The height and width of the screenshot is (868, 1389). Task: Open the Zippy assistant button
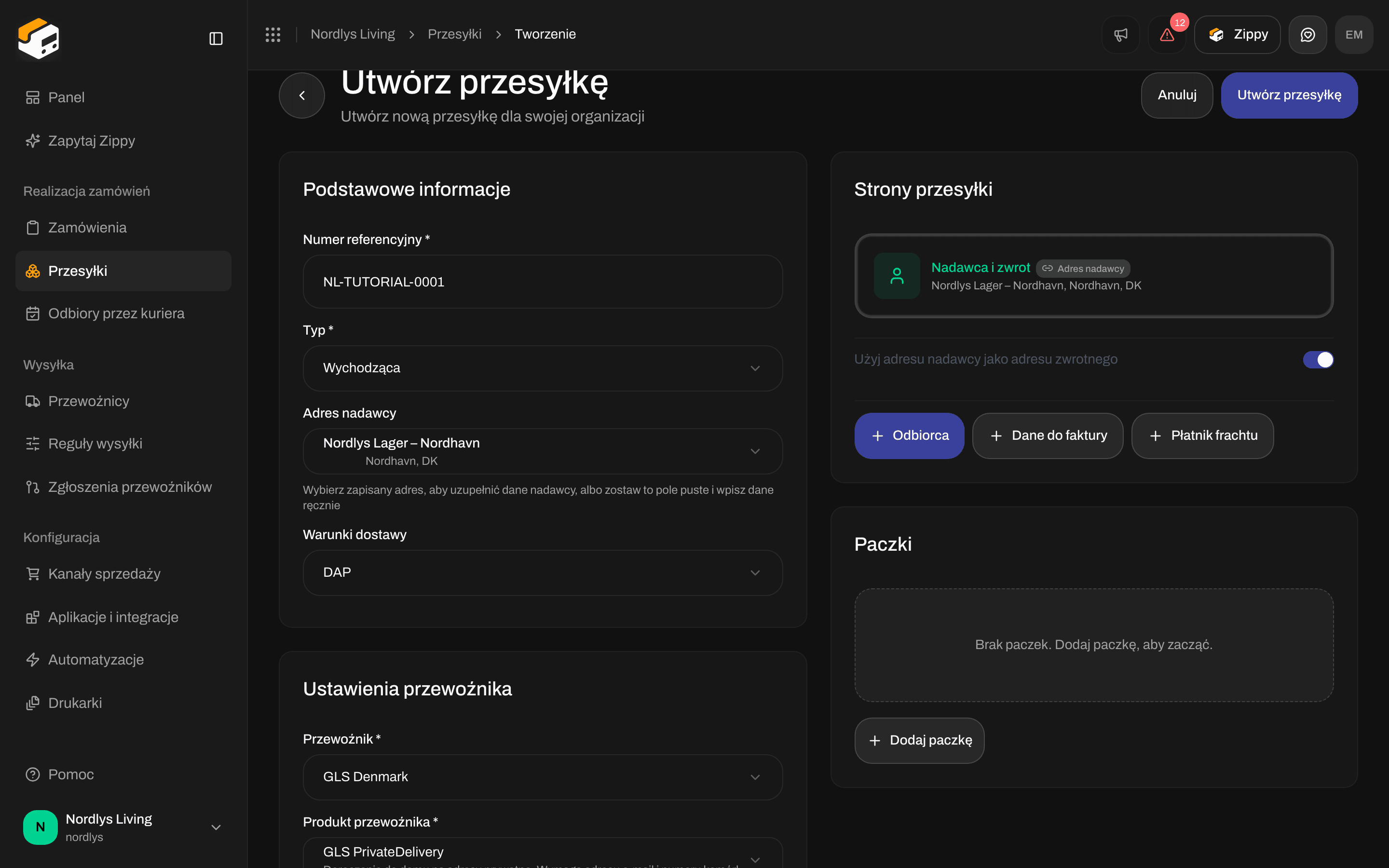point(1237,34)
